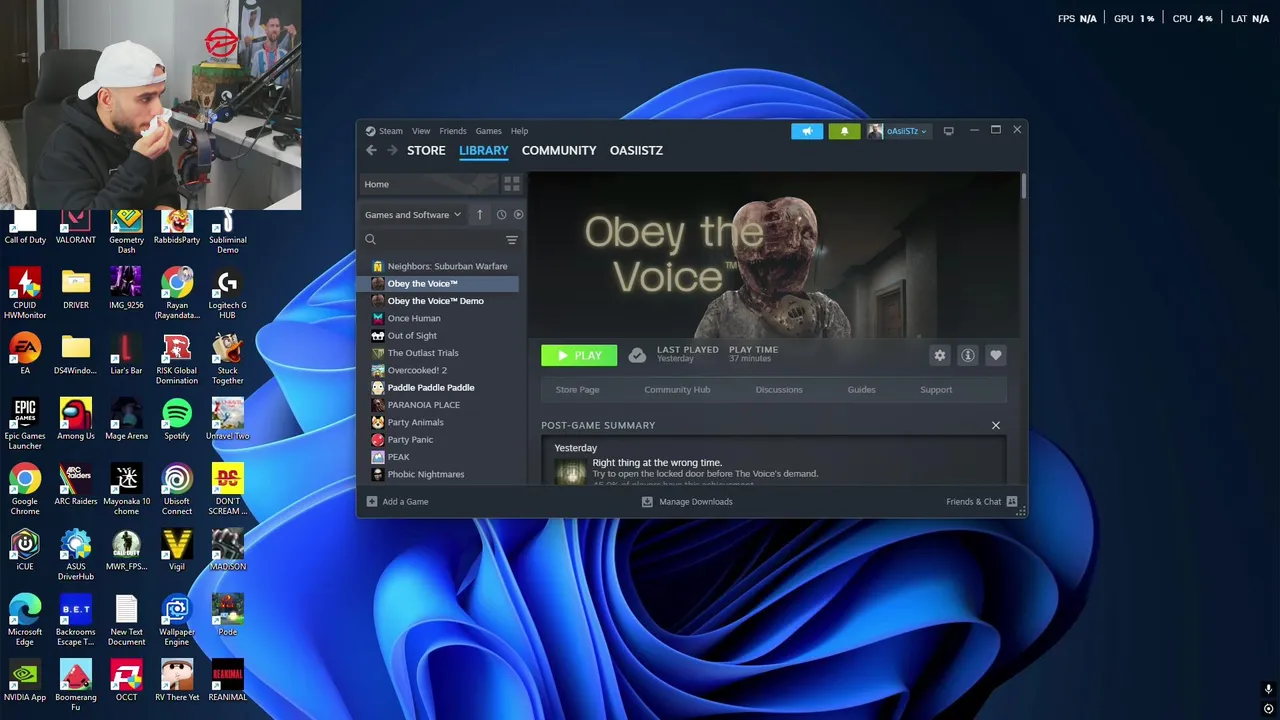Open advanced library filters icon
The image size is (1280, 720).
511,240
